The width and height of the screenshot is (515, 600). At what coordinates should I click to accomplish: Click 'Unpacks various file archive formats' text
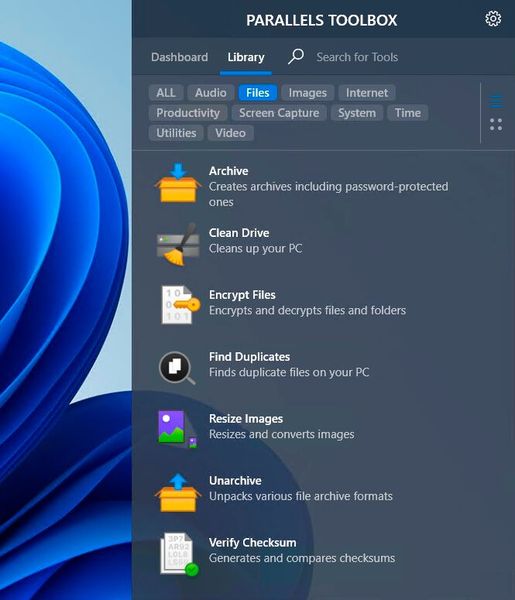301,496
